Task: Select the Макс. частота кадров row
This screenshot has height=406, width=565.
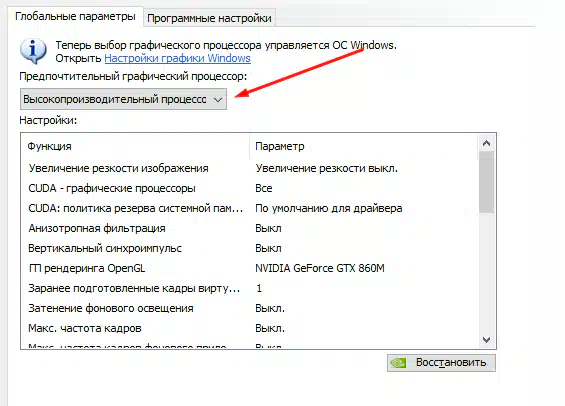Action: pyautogui.click(x=249, y=328)
